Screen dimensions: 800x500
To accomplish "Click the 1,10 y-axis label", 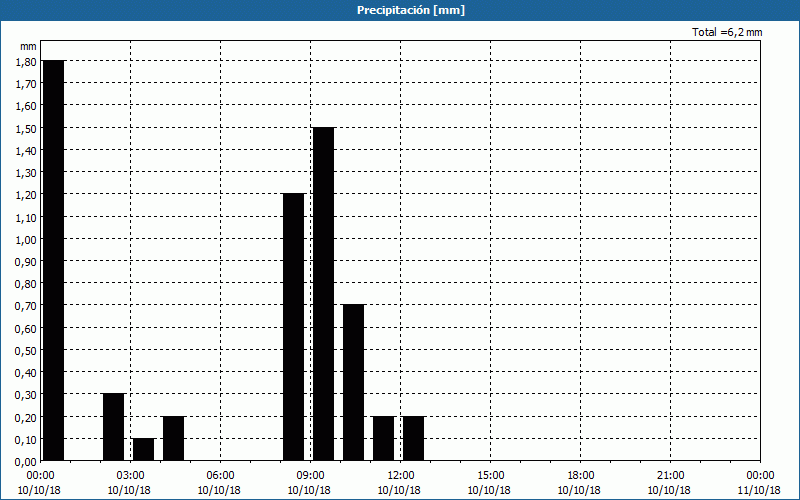I will coord(26,217).
